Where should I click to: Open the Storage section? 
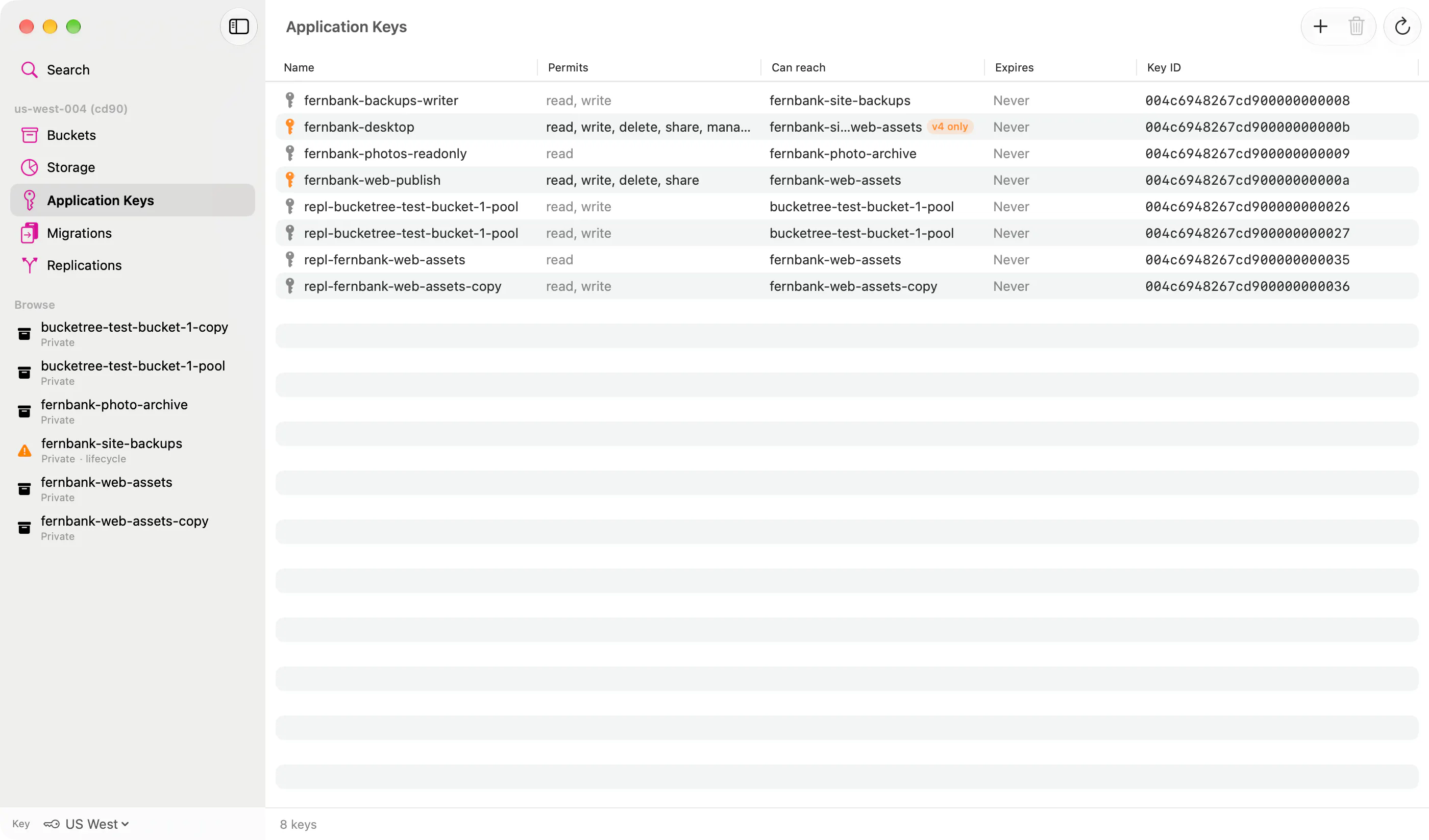point(133,167)
